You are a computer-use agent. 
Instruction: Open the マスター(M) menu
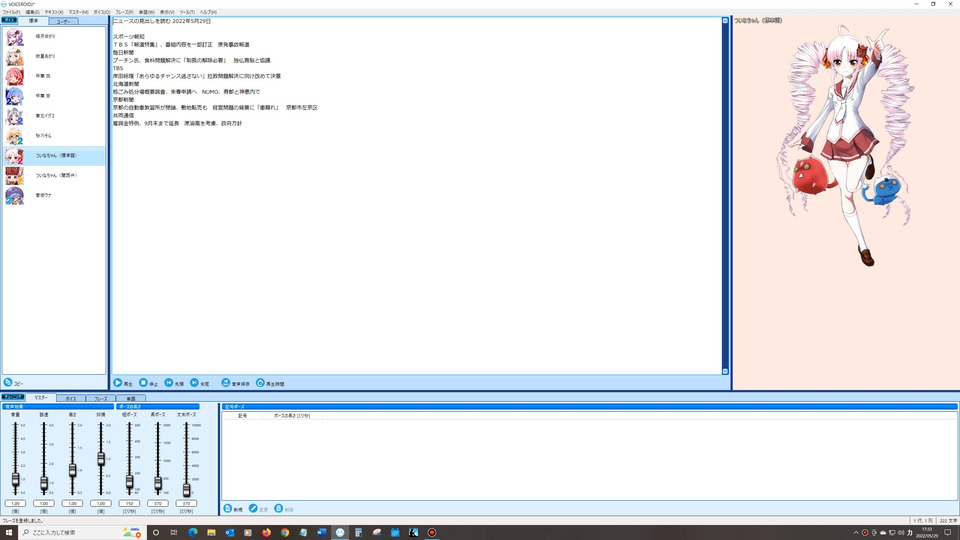coord(78,12)
